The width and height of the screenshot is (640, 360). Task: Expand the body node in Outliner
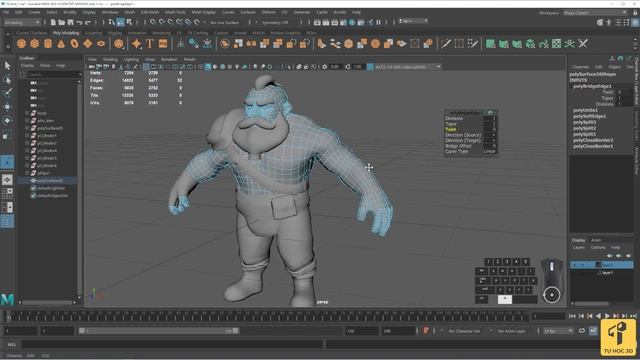coord(27,113)
